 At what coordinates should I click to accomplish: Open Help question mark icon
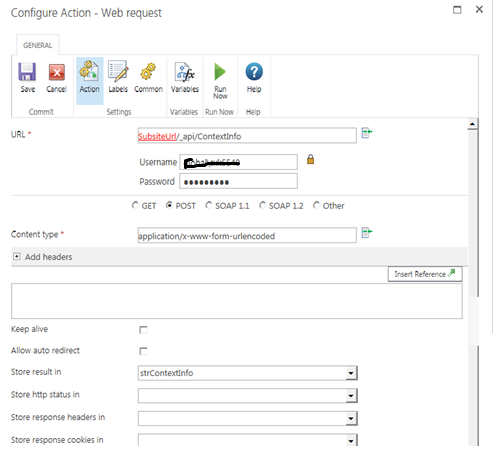(254, 71)
